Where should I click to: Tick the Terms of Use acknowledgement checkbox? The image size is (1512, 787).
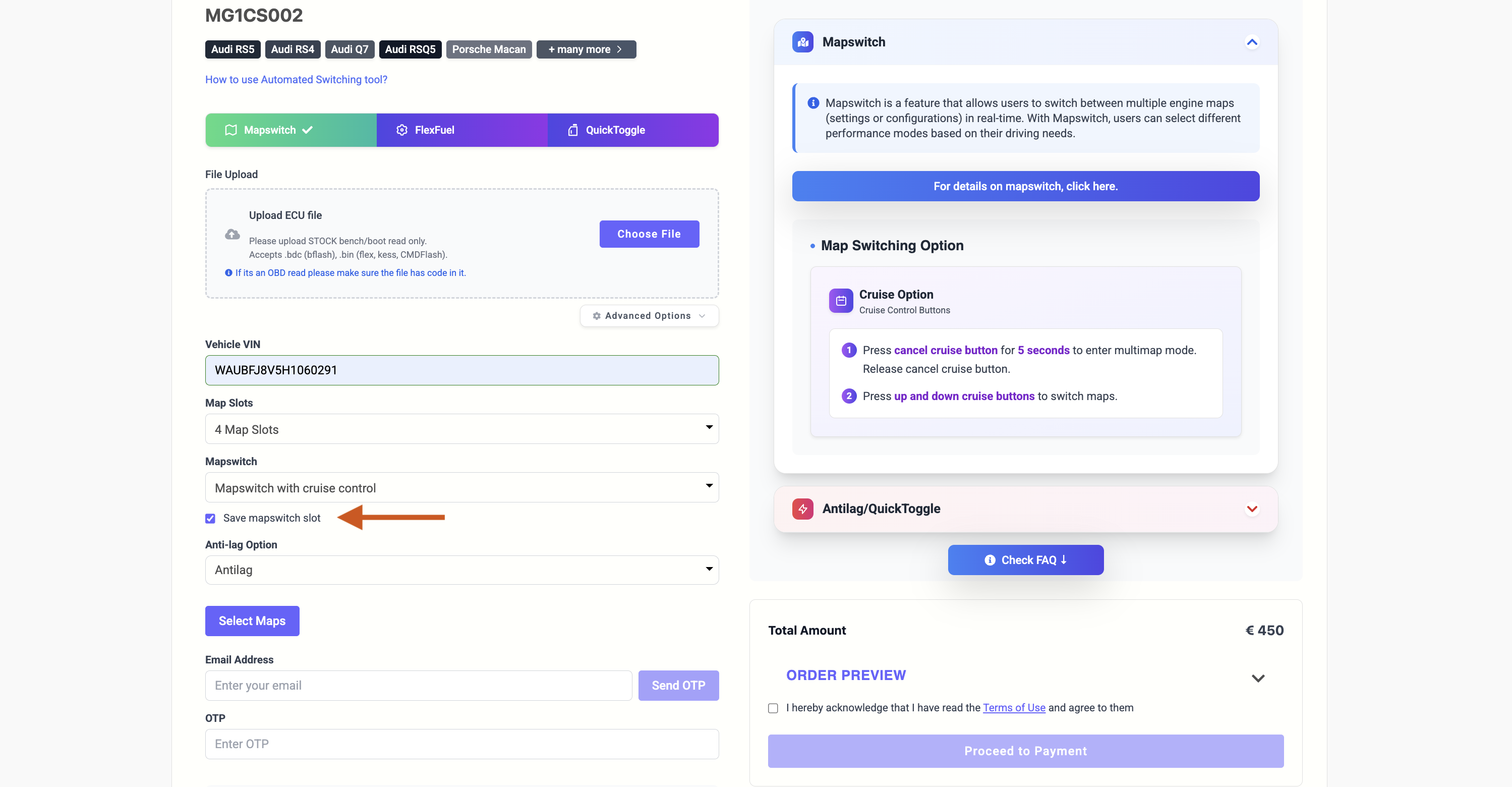coord(773,708)
